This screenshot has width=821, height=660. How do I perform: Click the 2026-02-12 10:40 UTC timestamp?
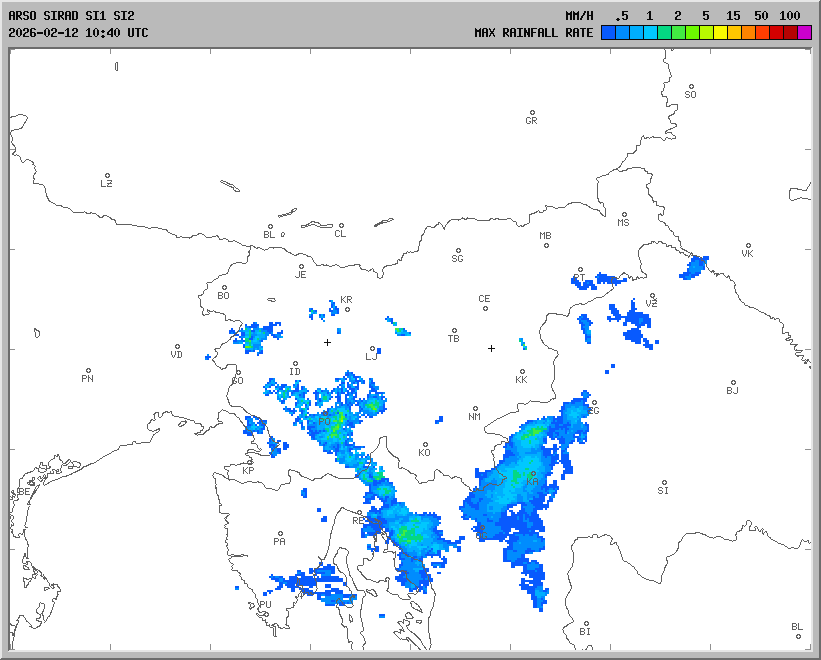78,33
